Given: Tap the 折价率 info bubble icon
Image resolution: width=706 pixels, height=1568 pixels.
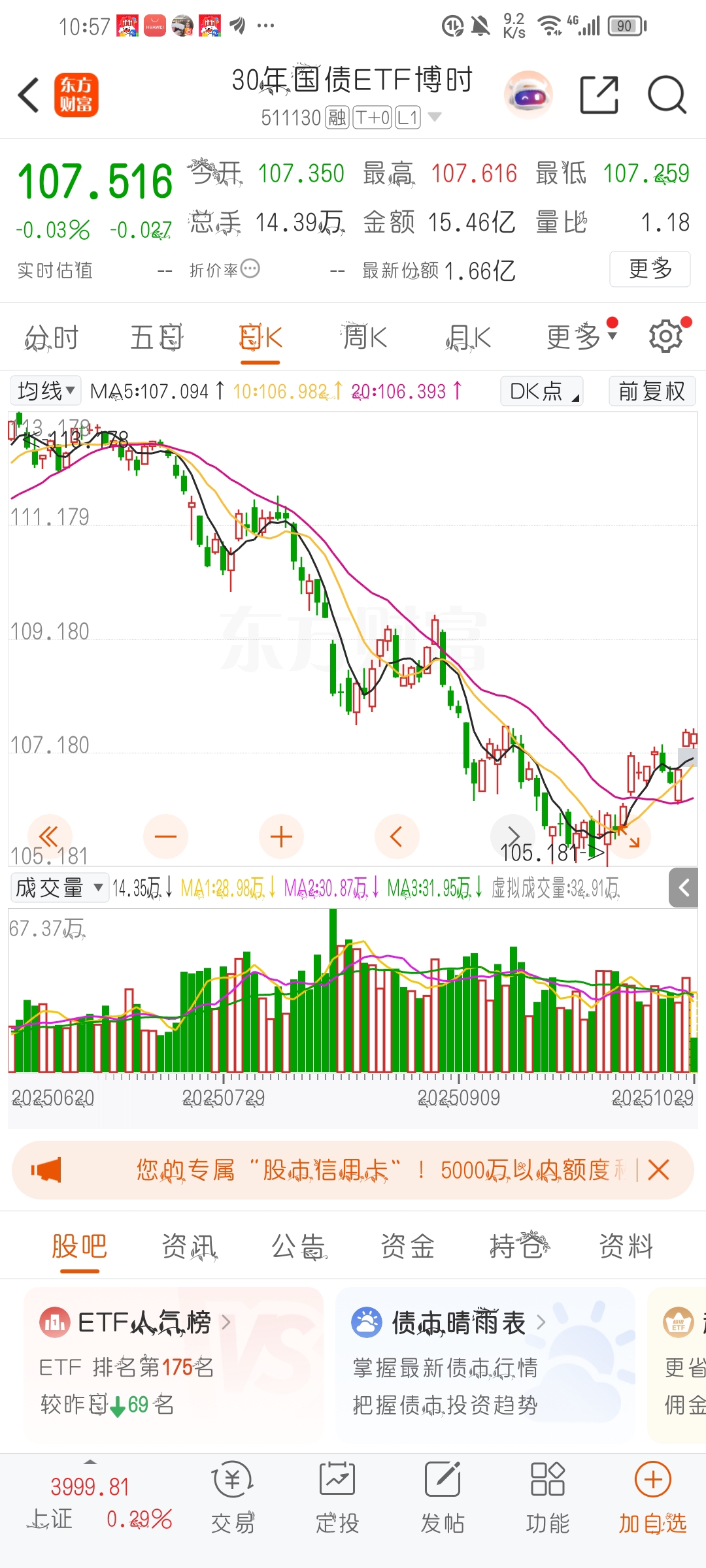Looking at the screenshot, I should 250,269.
